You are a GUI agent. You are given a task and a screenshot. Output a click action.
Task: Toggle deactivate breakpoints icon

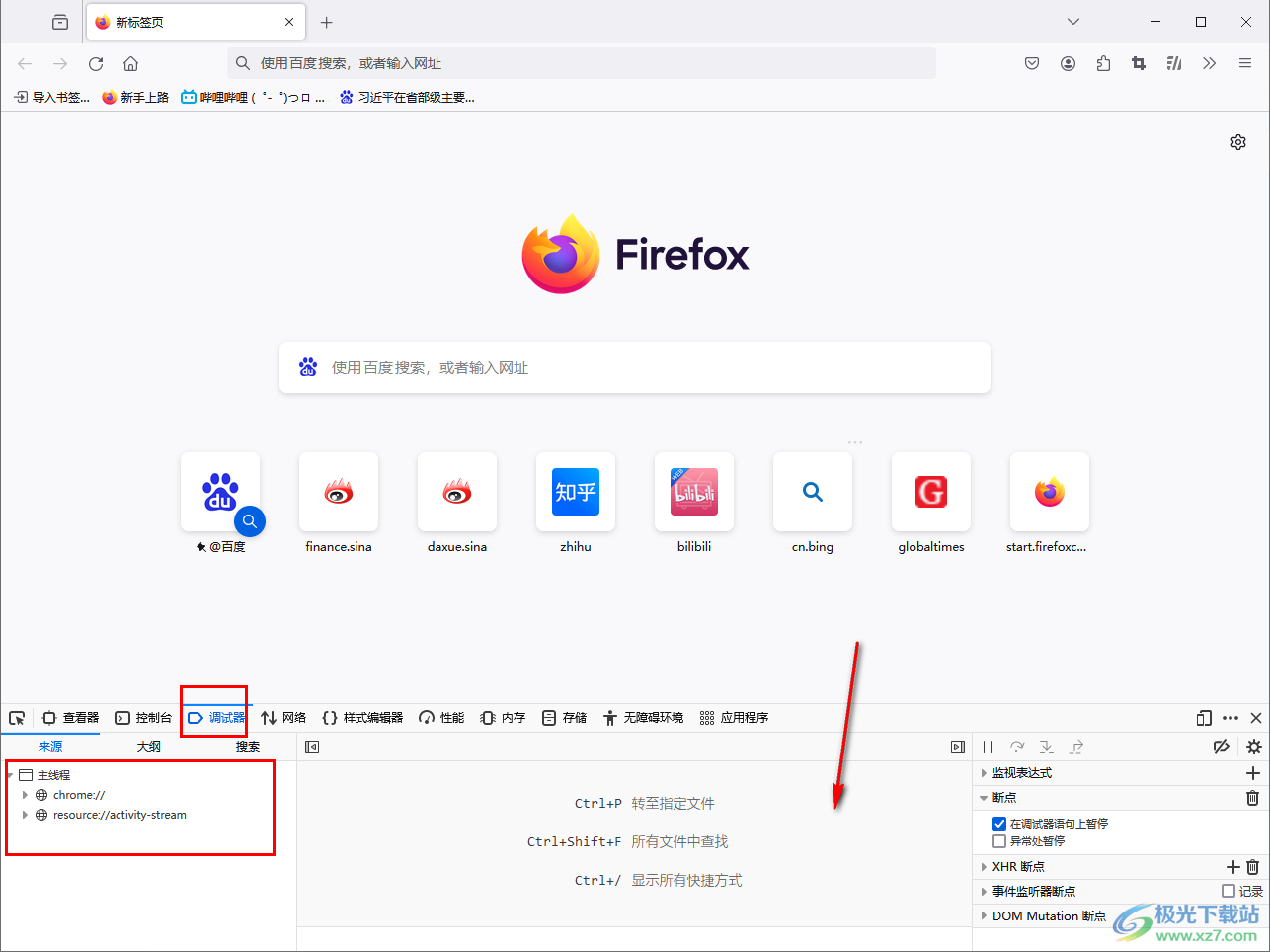[1222, 747]
